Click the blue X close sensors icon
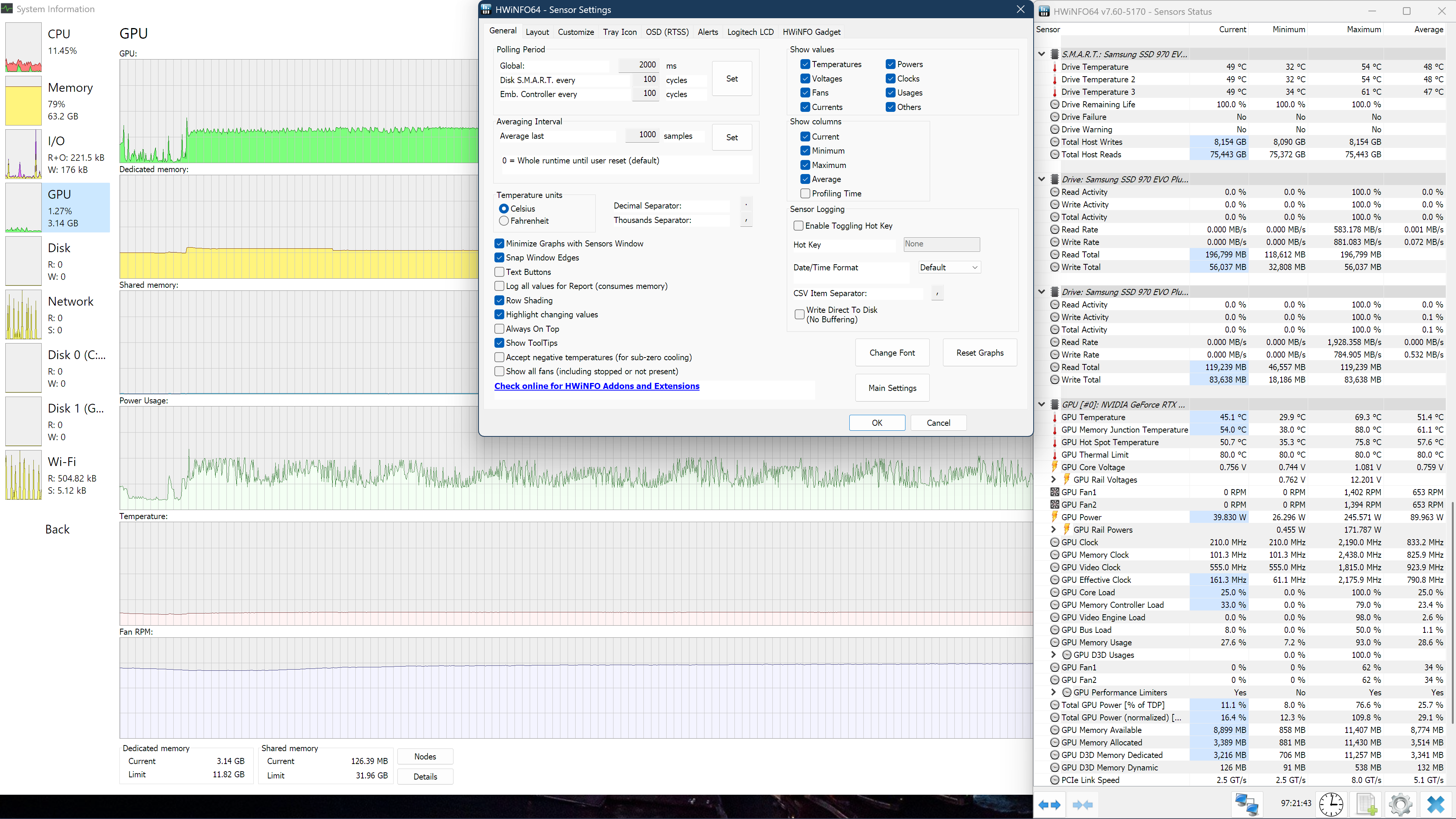This screenshot has height=819, width=1456. [x=1436, y=804]
